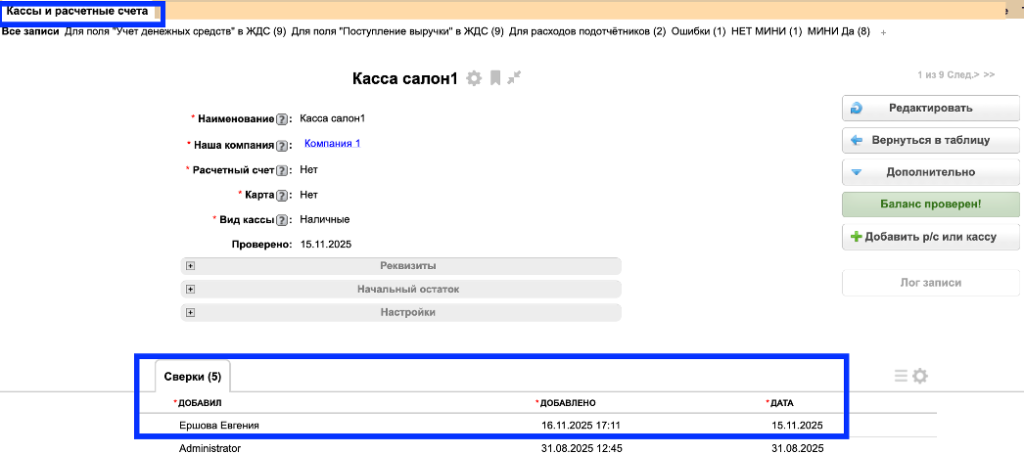Open the Дополнительно dropdown button
Screen dimensions: 1024x454
931,172
